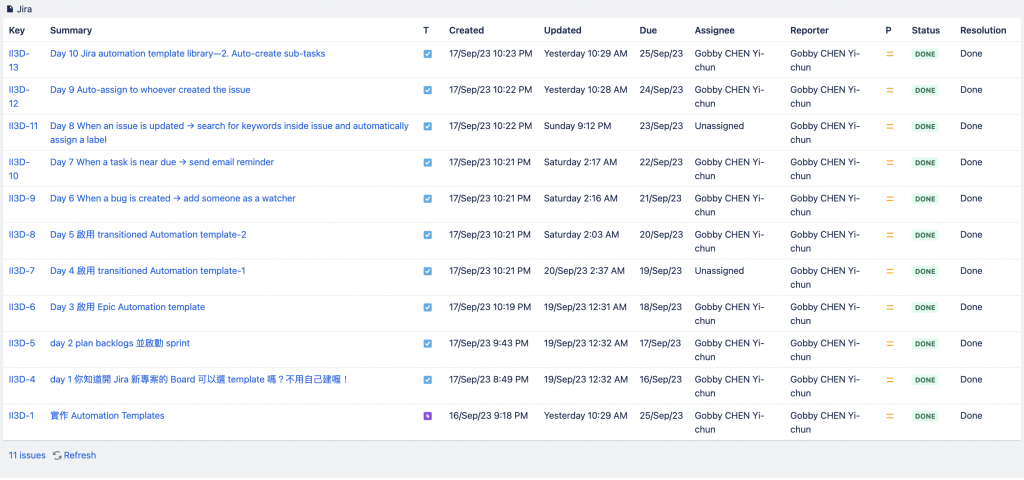
Task: Sort issues by Due column header
Action: coord(648,31)
